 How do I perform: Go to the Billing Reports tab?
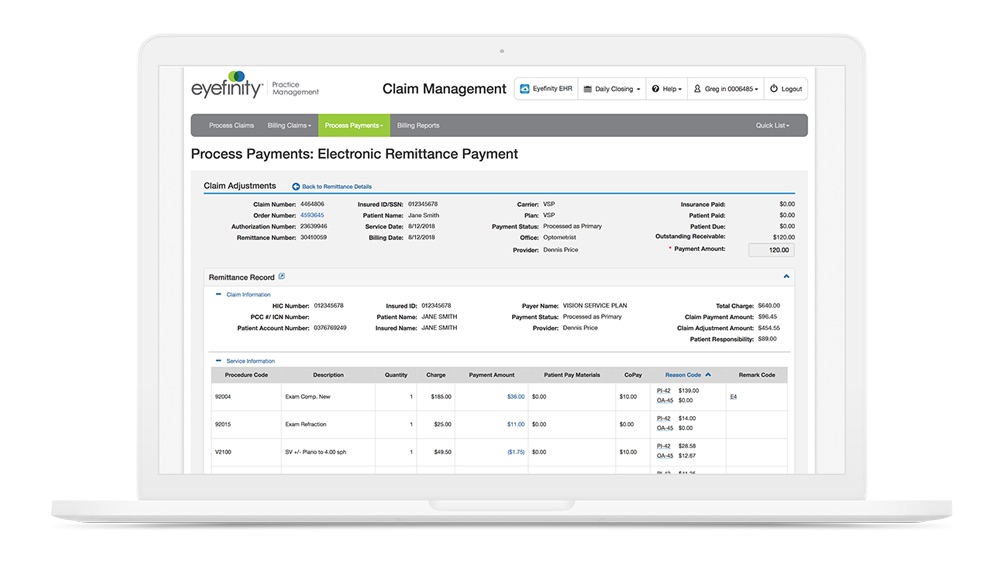(418, 126)
